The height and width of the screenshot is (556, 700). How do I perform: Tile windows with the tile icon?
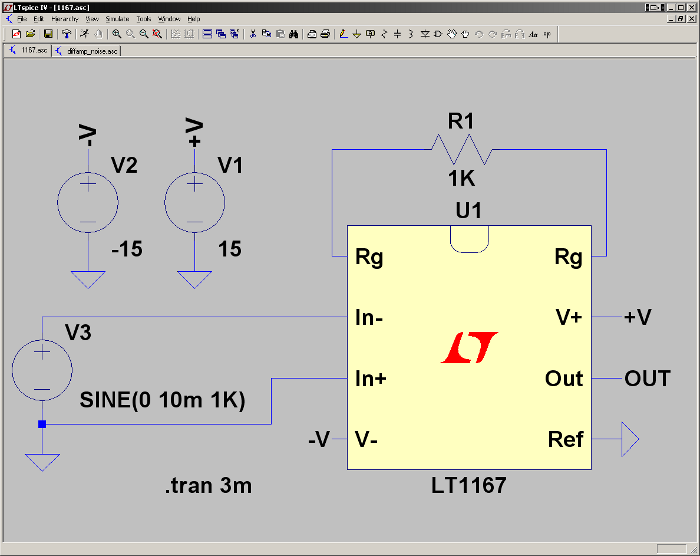tap(207, 34)
